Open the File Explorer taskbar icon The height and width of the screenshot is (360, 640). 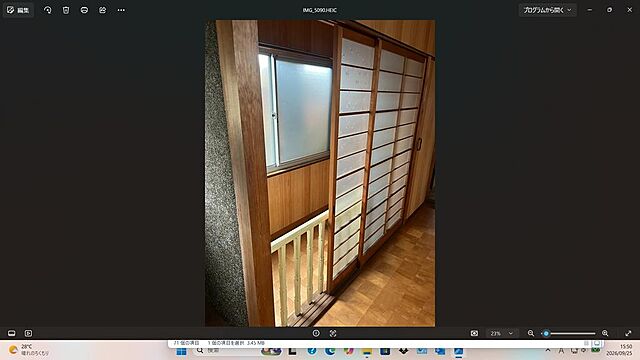pyautogui.click(x=367, y=351)
